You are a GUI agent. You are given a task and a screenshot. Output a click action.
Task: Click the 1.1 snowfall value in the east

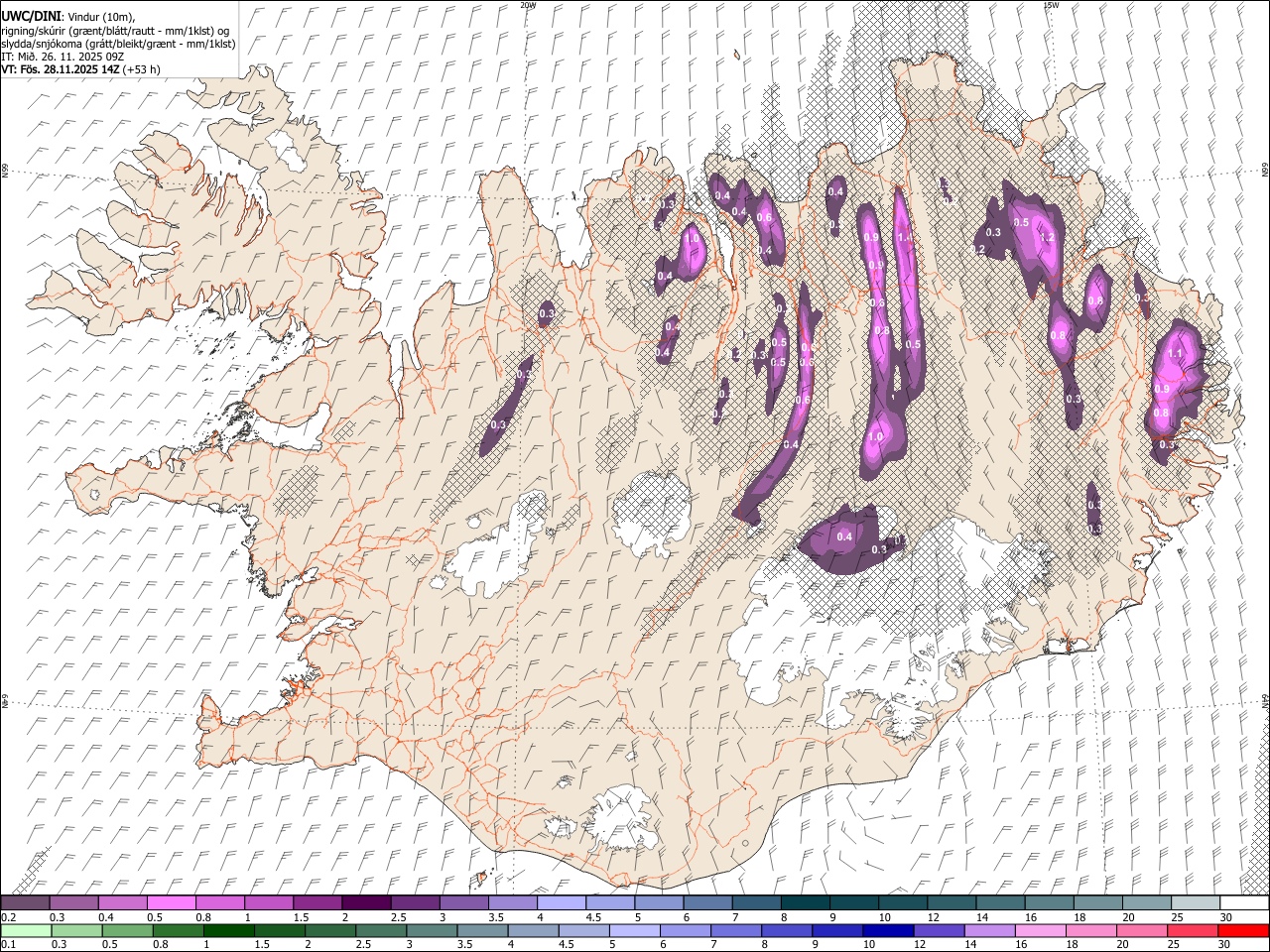click(1176, 353)
